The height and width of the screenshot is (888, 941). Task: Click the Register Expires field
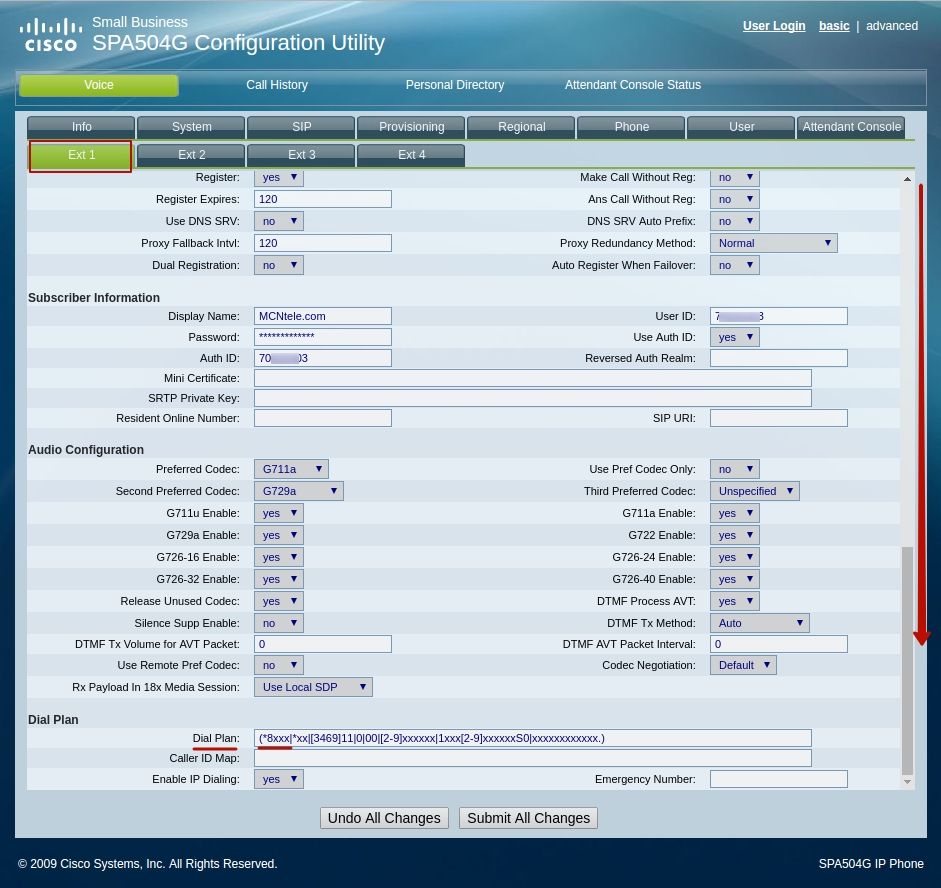[323, 199]
